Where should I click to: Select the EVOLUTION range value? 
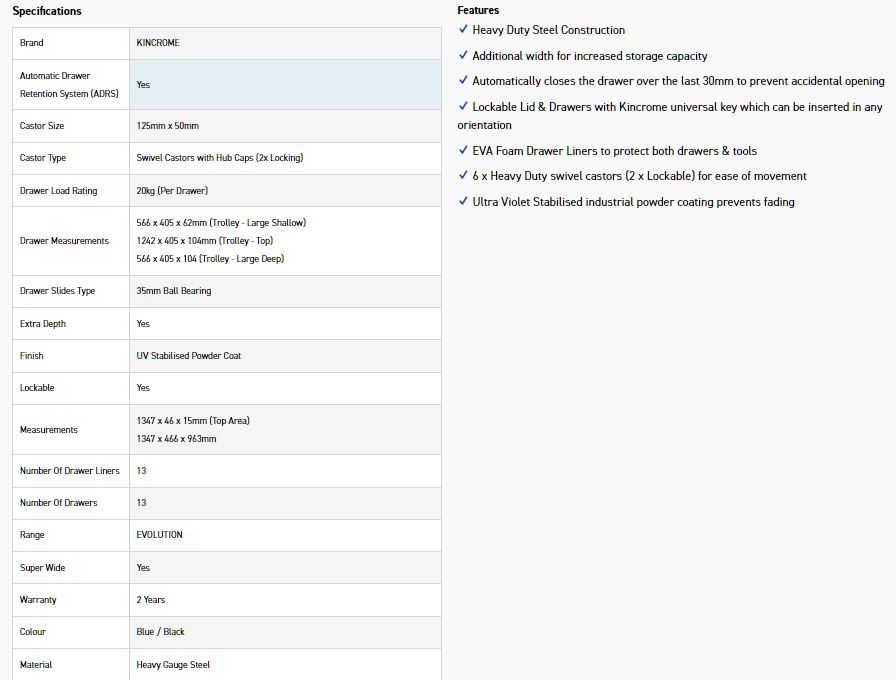pos(159,535)
